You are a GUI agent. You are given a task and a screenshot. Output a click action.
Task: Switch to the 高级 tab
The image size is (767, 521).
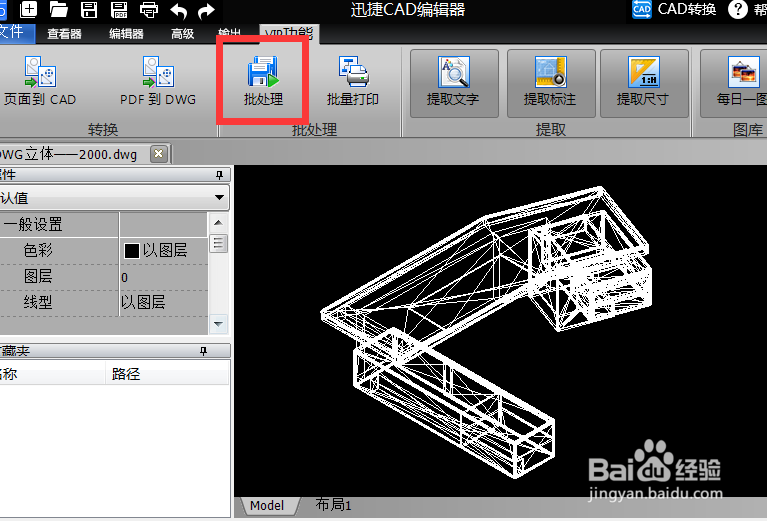click(x=182, y=33)
